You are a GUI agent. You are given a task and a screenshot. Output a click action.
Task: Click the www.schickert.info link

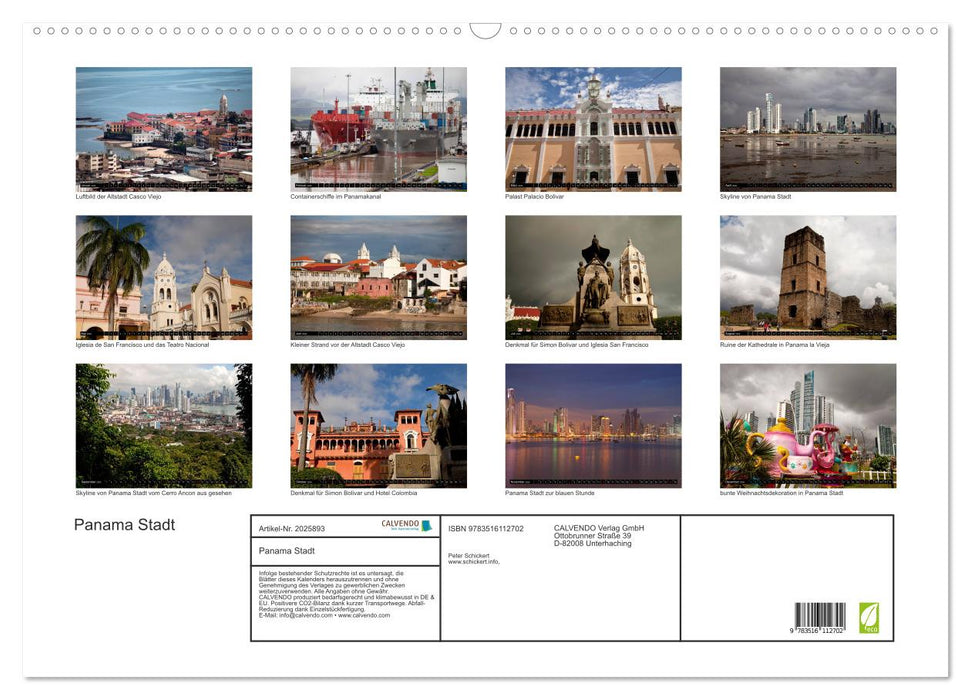[x=477, y=561]
